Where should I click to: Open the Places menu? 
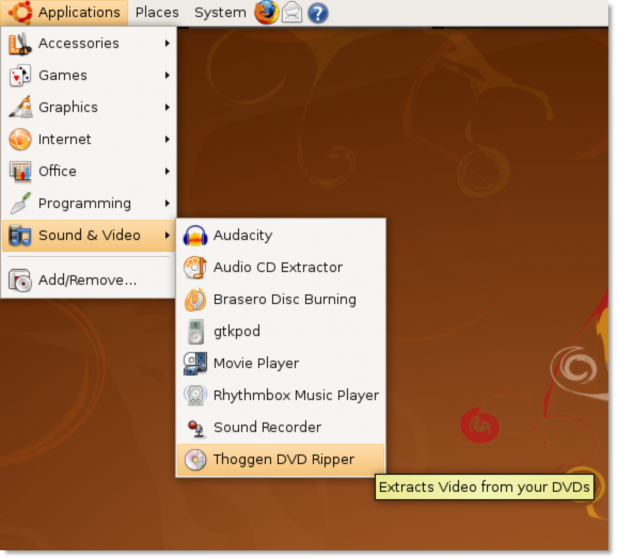coord(157,13)
